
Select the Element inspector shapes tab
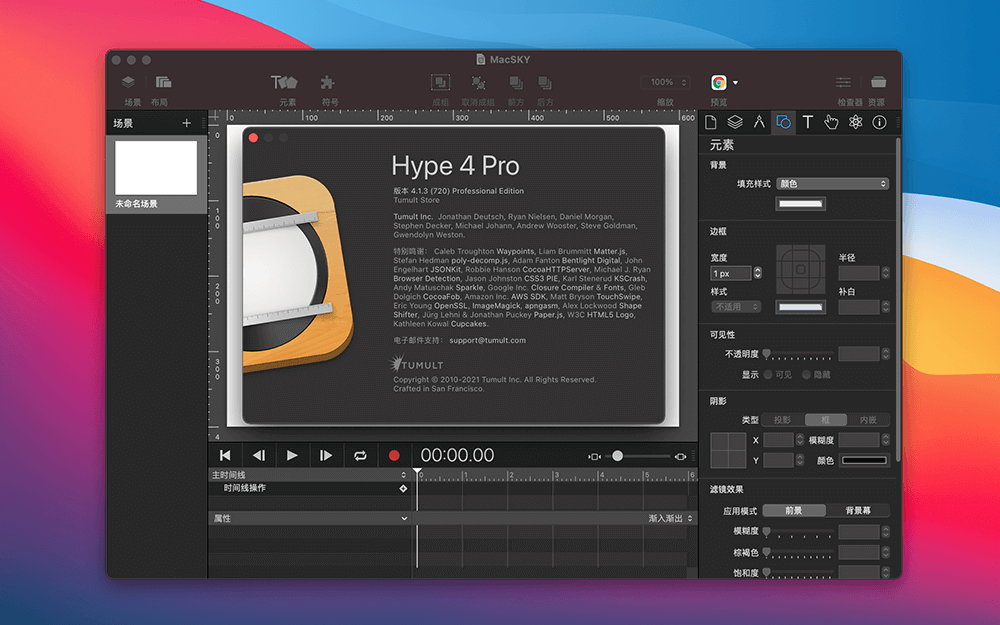(x=783, y=122)
